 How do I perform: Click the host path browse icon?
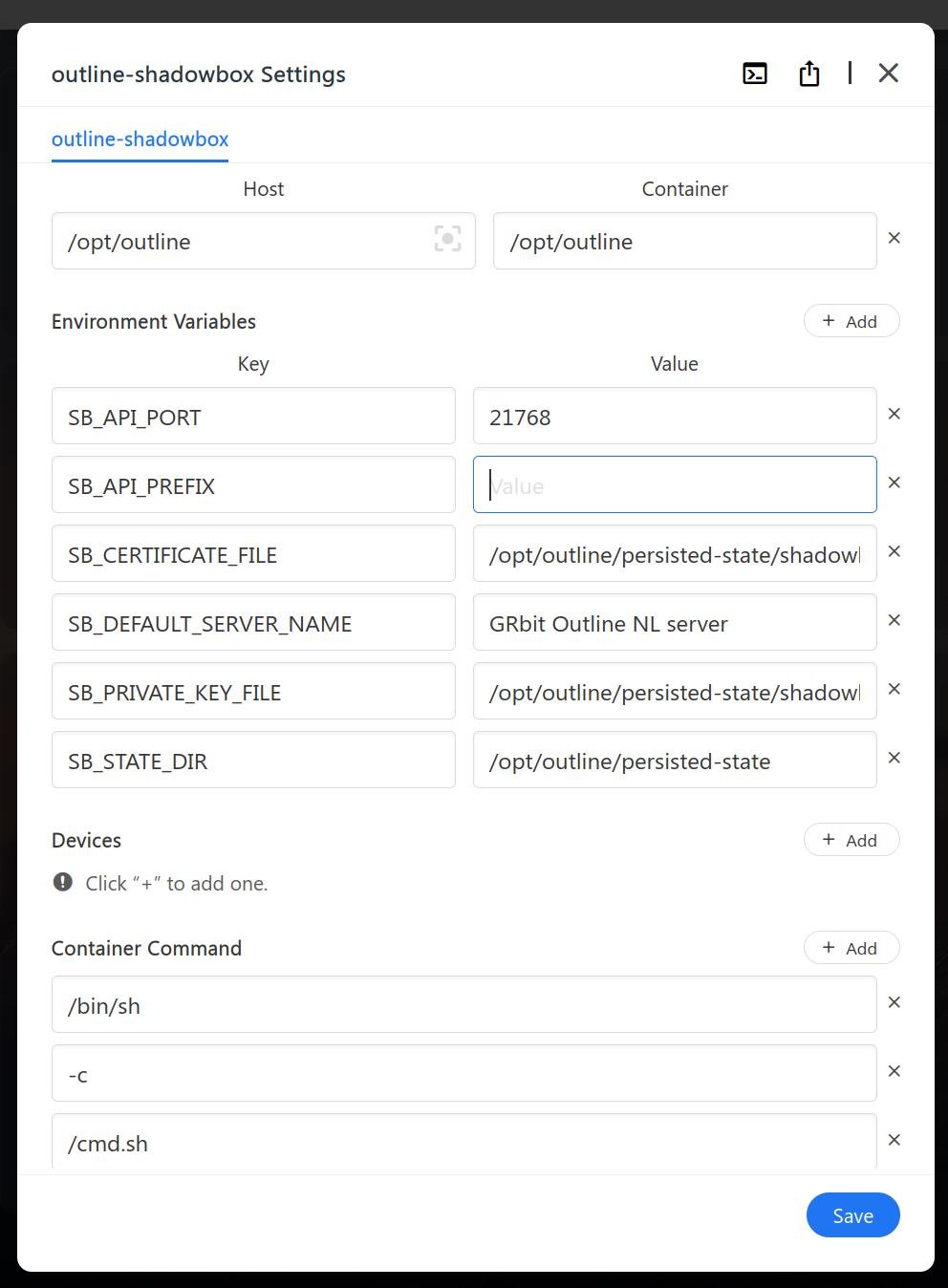click(x=447, y=239)
